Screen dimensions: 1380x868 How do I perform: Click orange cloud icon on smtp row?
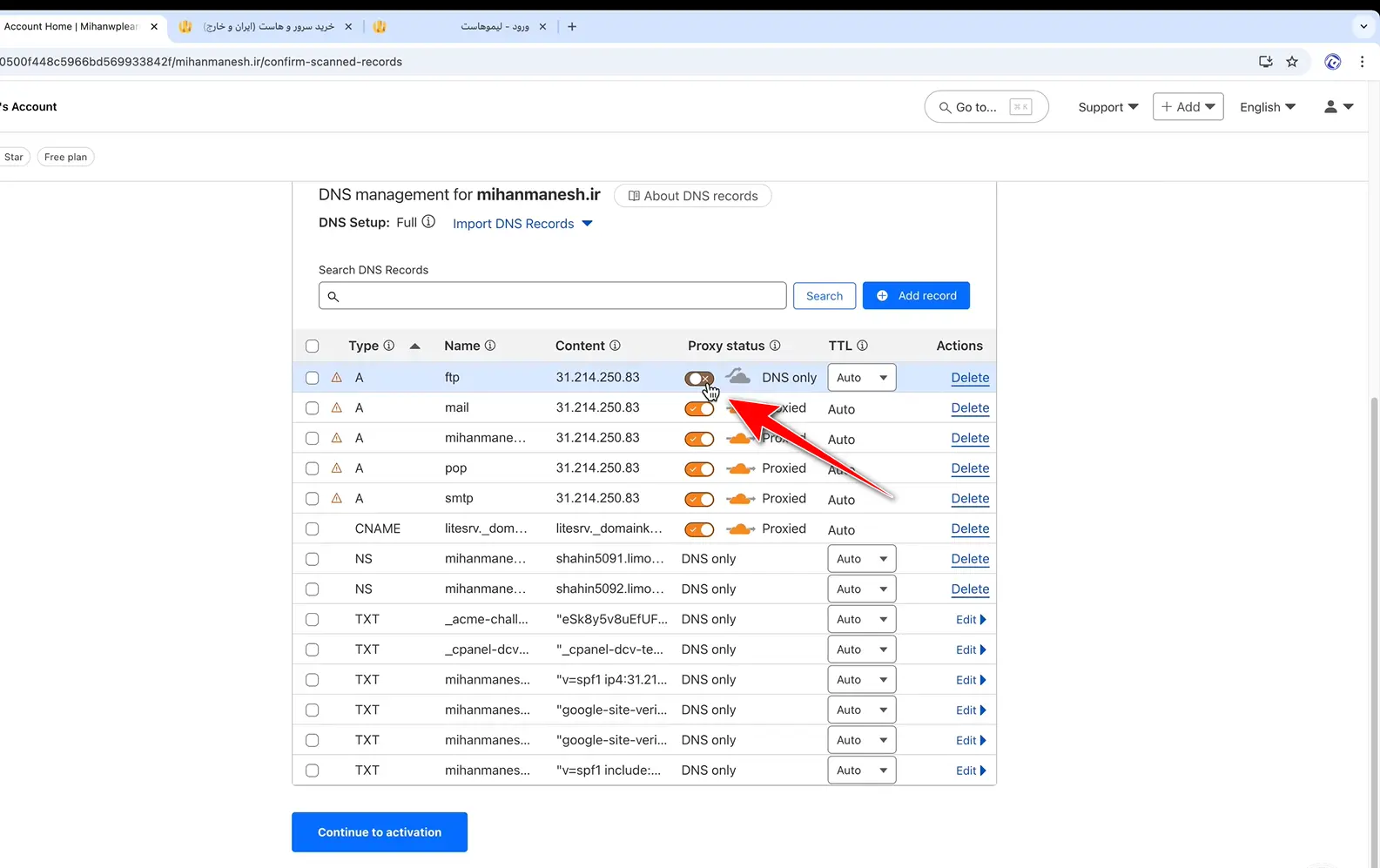point(740,499)
